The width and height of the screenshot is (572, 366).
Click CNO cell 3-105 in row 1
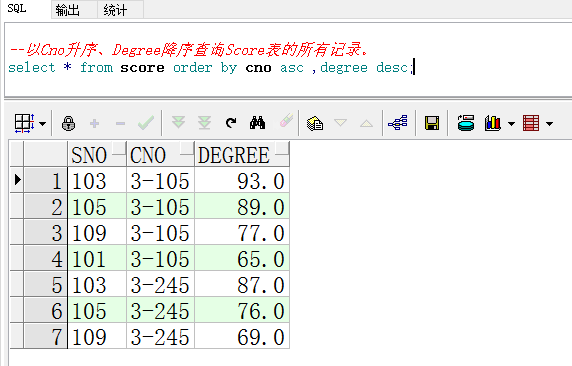pos(161,180)
